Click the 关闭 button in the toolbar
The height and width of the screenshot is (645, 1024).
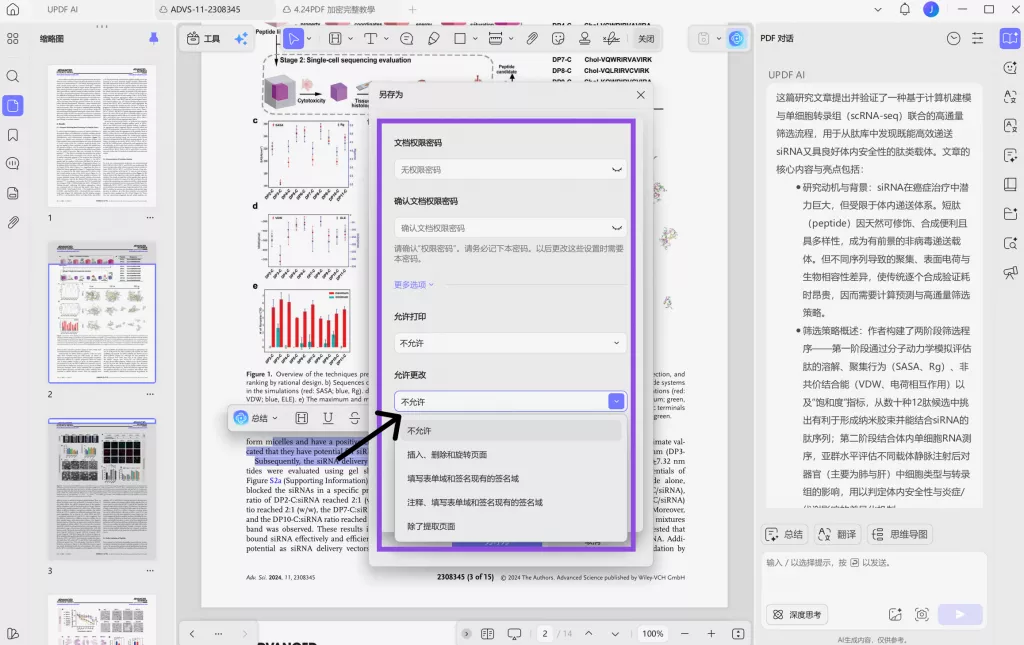(x=646, y=39)
